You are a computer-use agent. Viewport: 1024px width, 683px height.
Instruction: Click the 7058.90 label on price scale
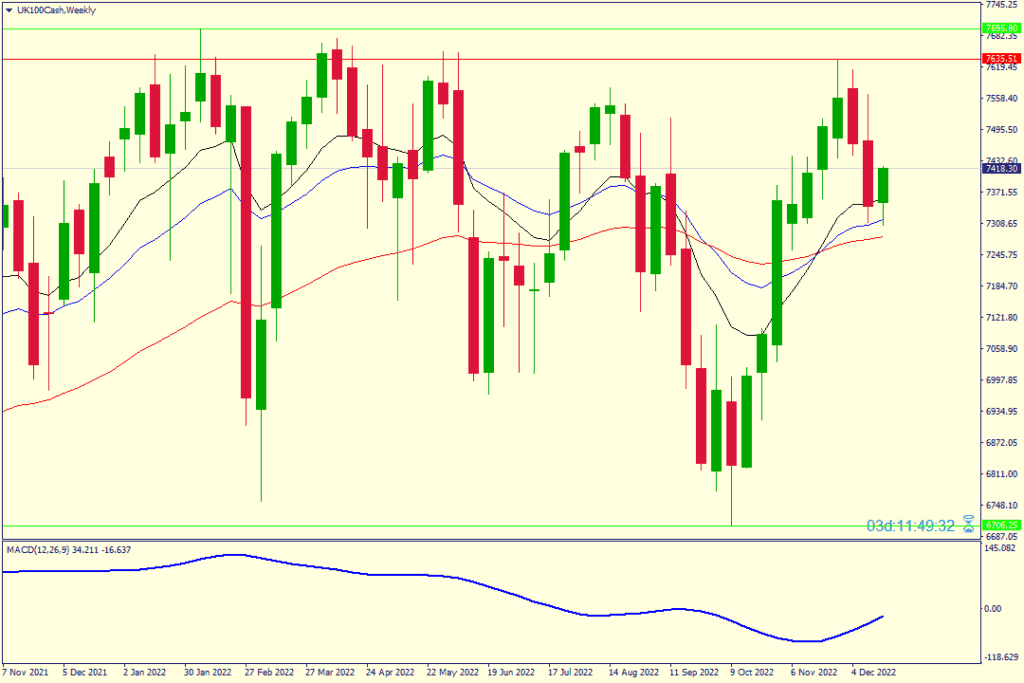(1000, 349)
